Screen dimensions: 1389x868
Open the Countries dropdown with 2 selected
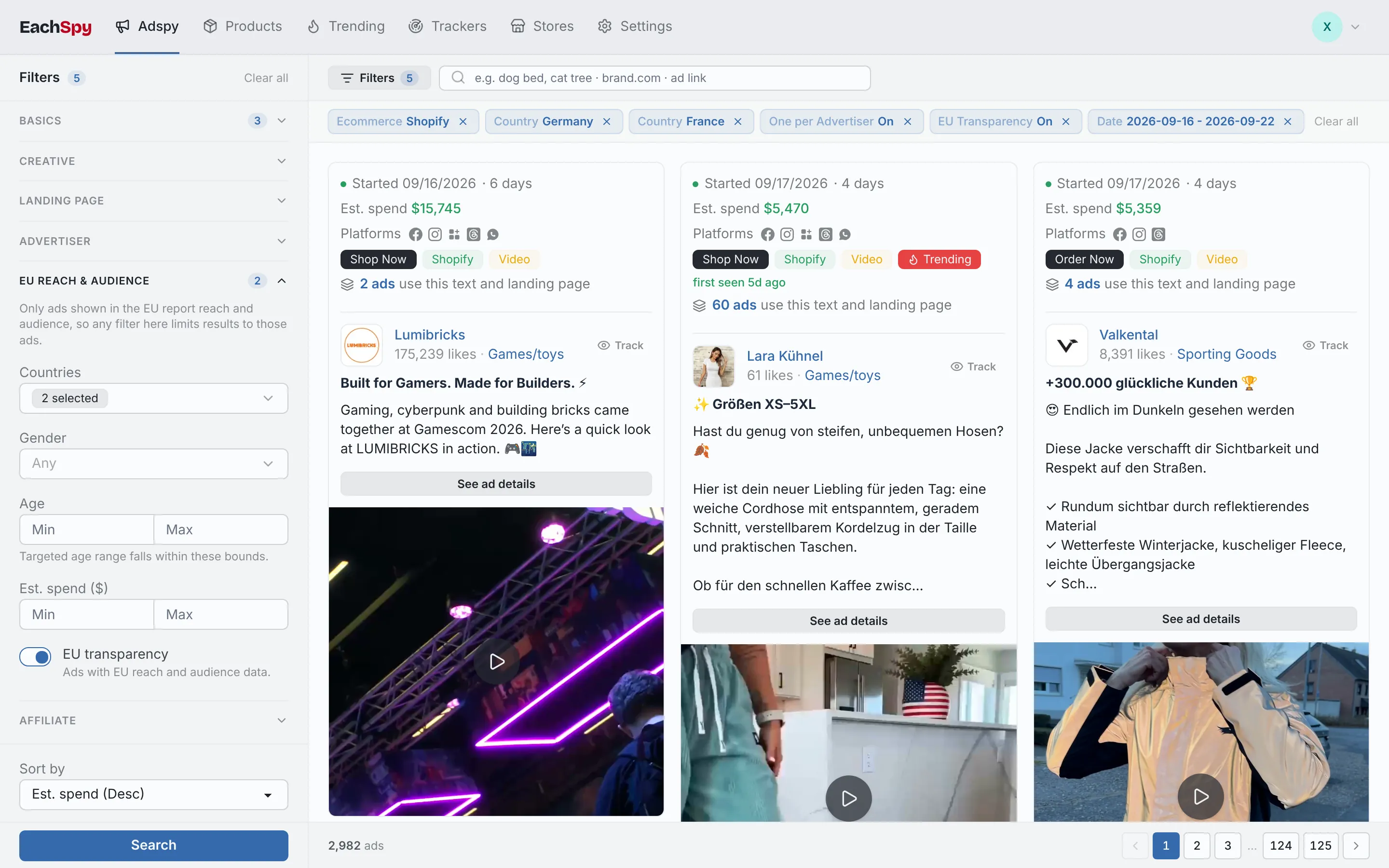(x=153, y=398)
